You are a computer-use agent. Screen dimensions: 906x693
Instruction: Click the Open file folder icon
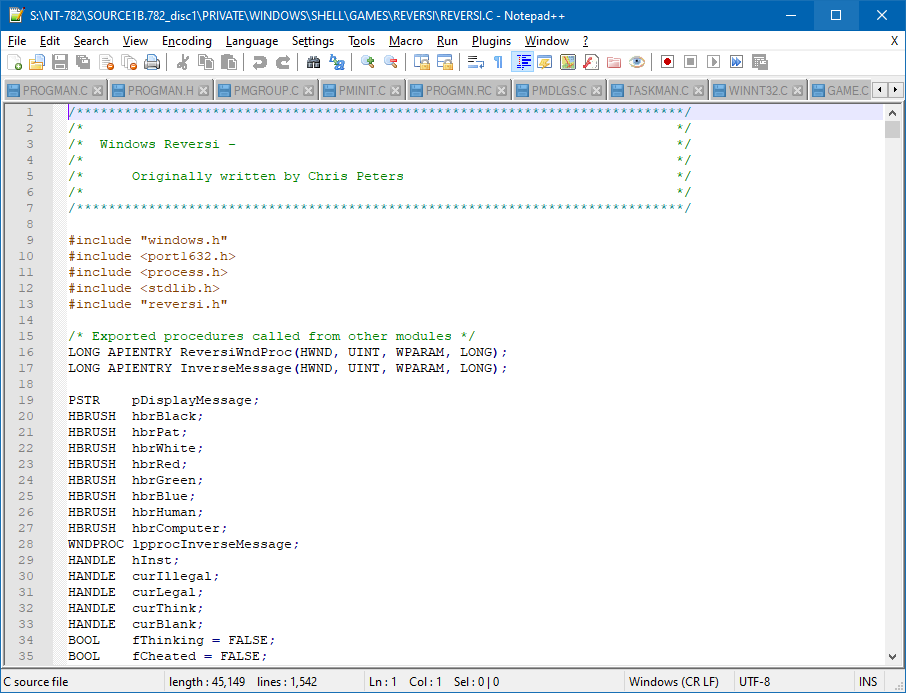point(36,62)
